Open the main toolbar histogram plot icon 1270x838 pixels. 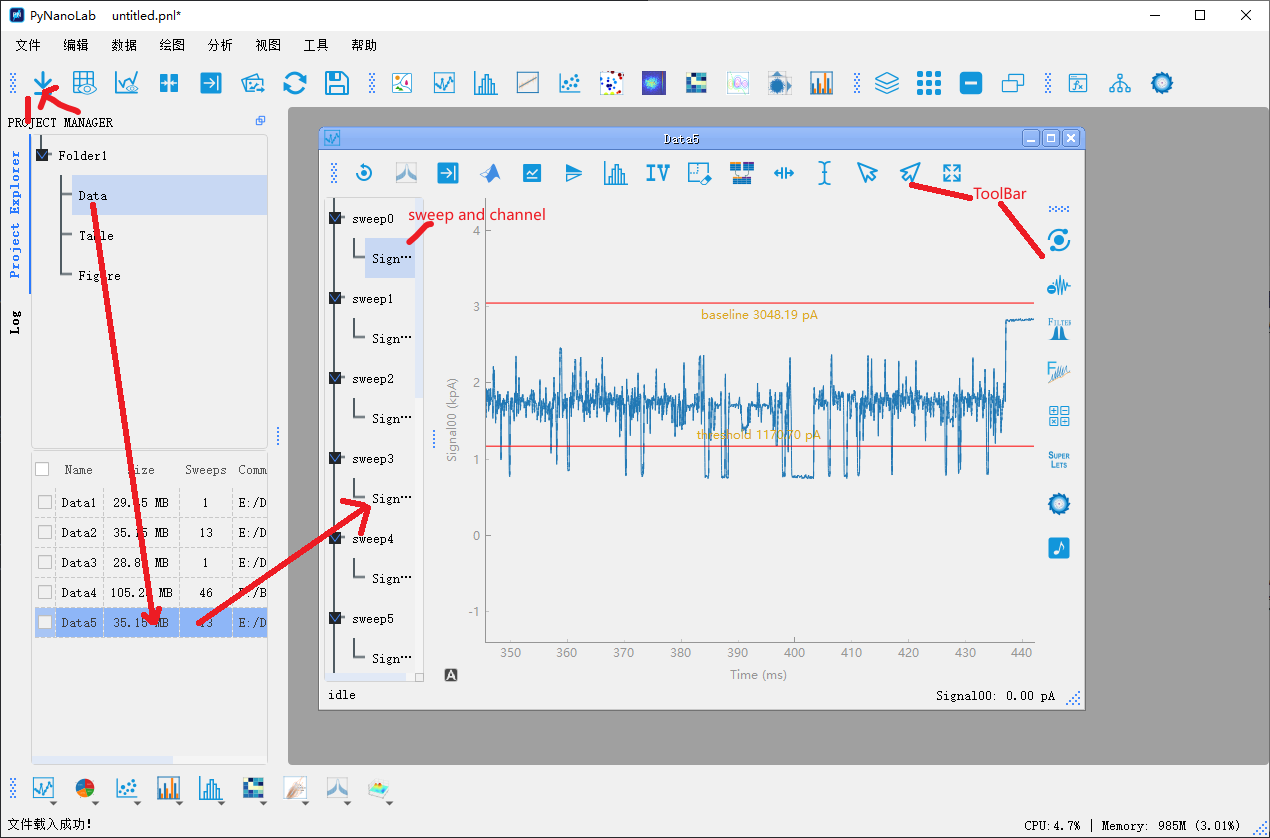click(x=486, y=83)
